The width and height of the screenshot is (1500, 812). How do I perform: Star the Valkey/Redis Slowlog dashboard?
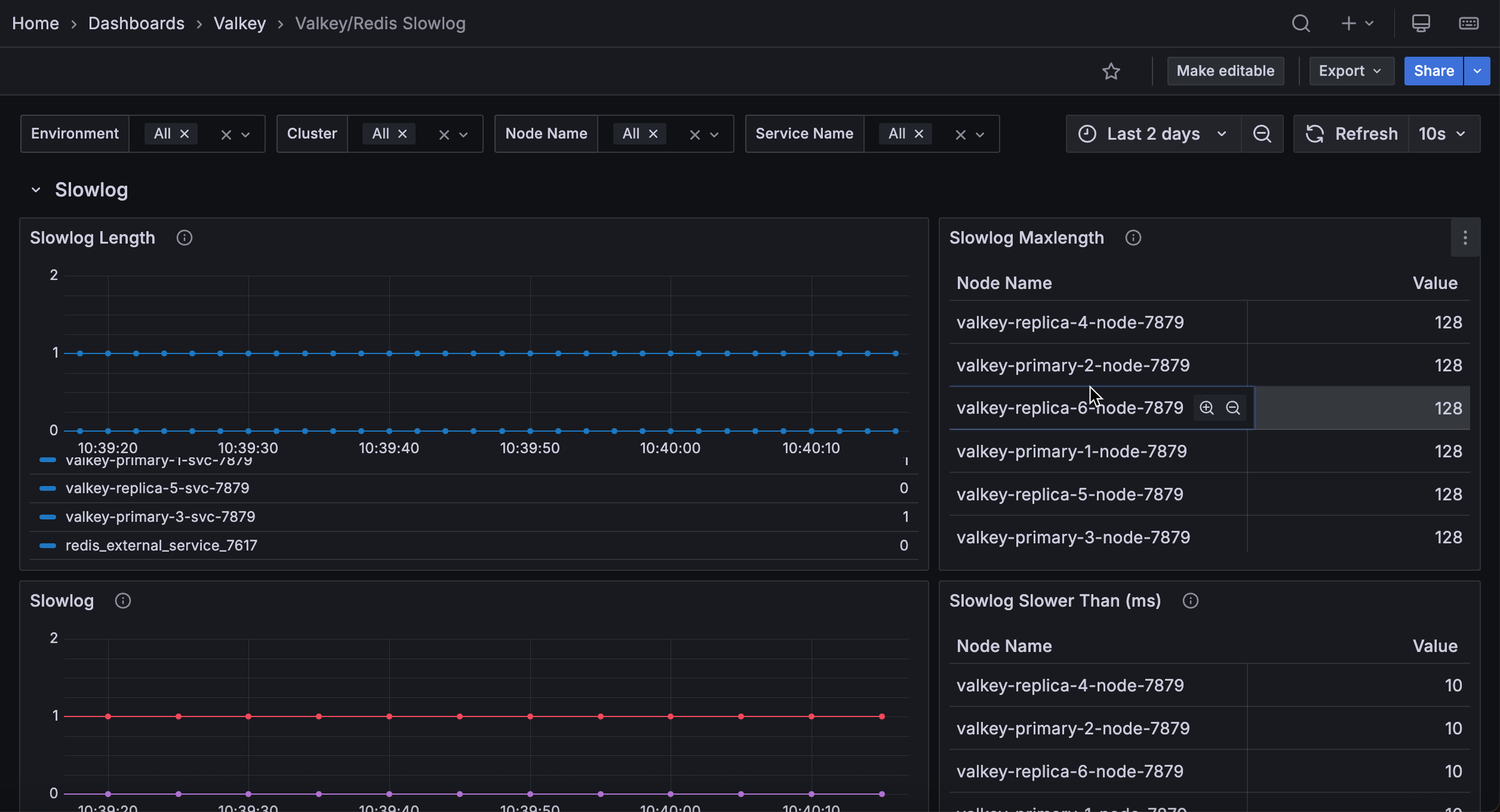point(1111,71)
